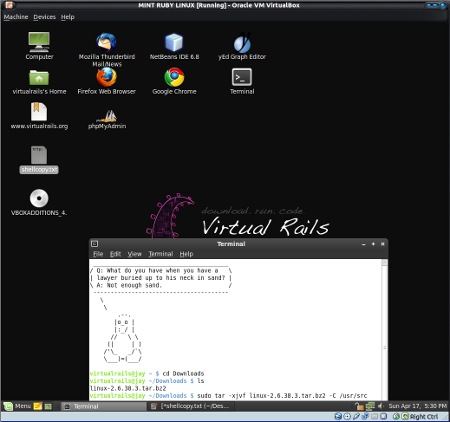
Task: Open the Terminal Edit menu
Action: (115, 254)
